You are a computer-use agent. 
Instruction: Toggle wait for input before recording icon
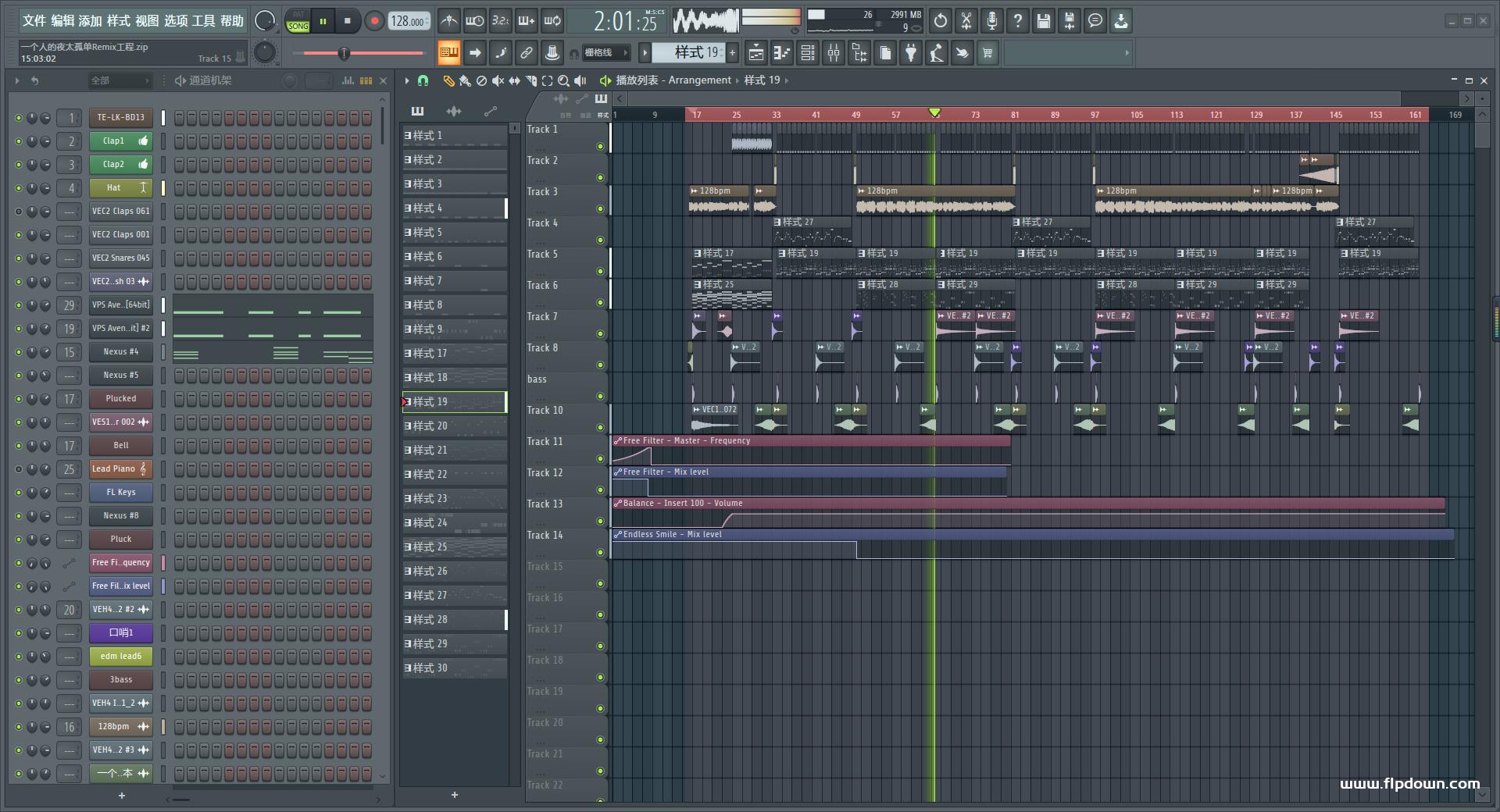(474, 21)
